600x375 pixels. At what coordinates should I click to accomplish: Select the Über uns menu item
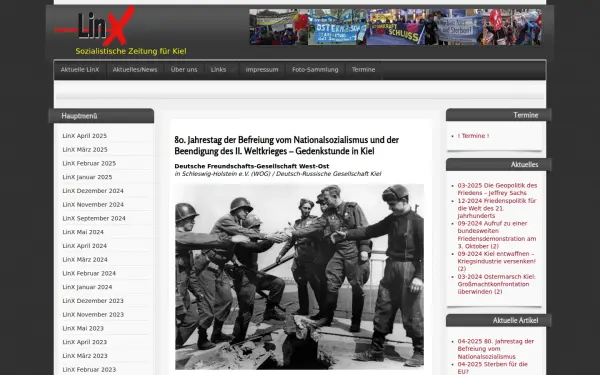pos(184,70)
